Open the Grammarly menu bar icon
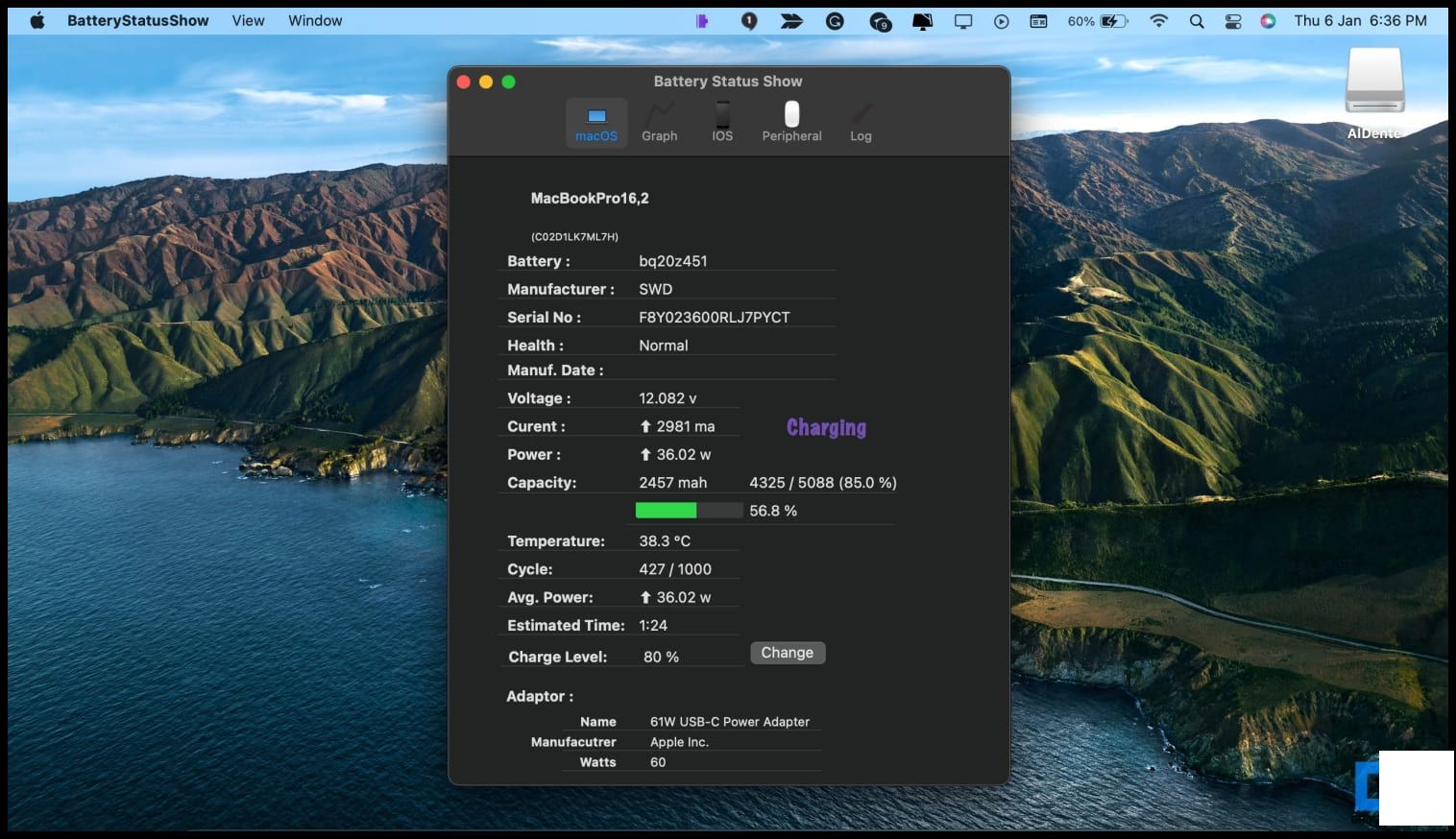This screenshot has width=1456, height=839. click(x=835, y=20)
